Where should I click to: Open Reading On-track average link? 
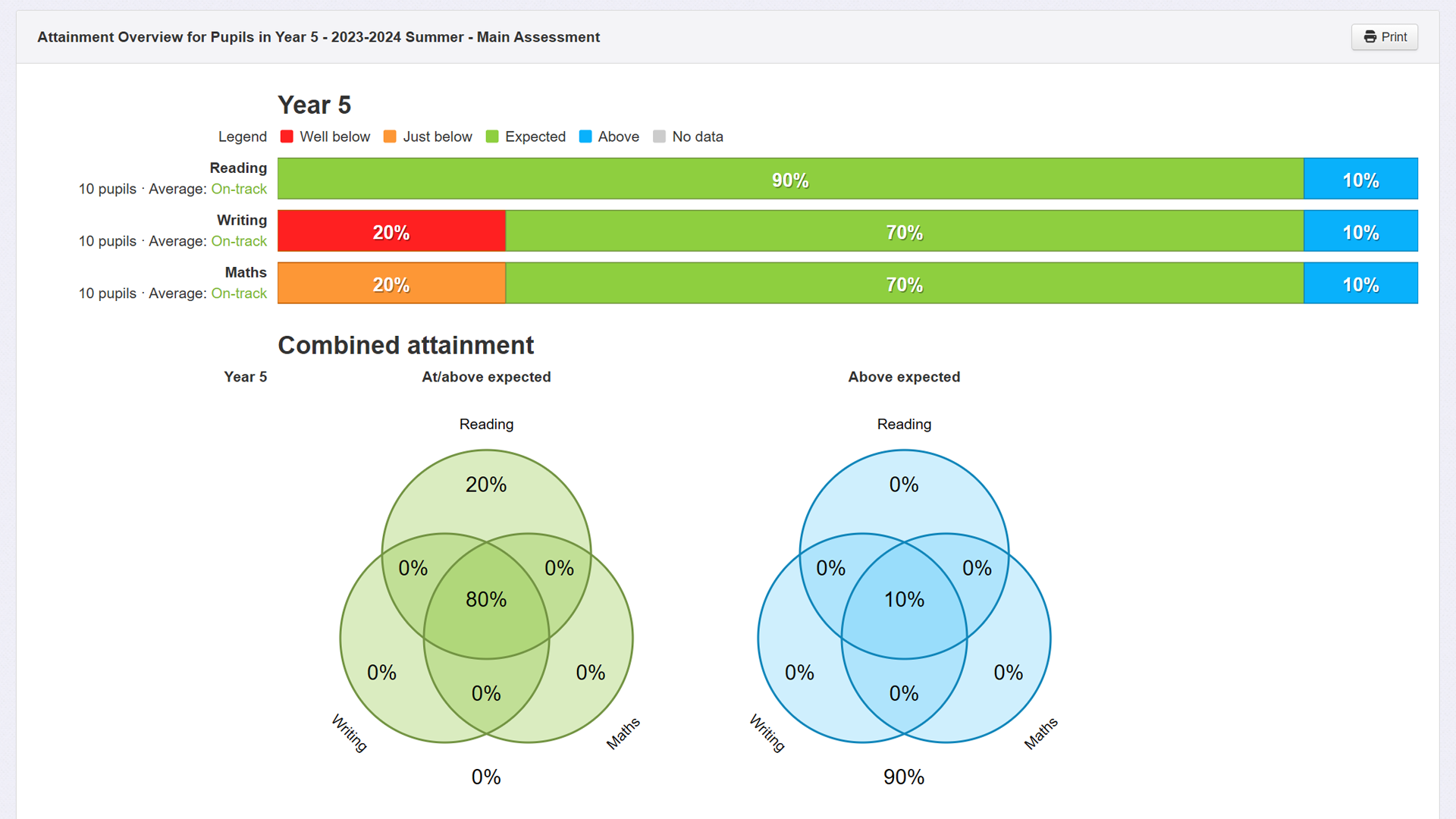click(239, 189)
